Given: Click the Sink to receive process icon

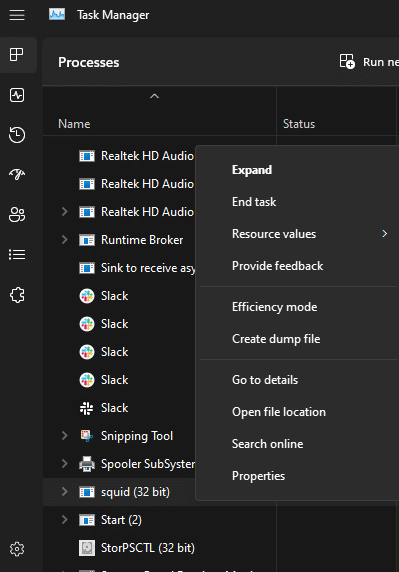Looking at the screenshot, I should [x=87, y=268].
